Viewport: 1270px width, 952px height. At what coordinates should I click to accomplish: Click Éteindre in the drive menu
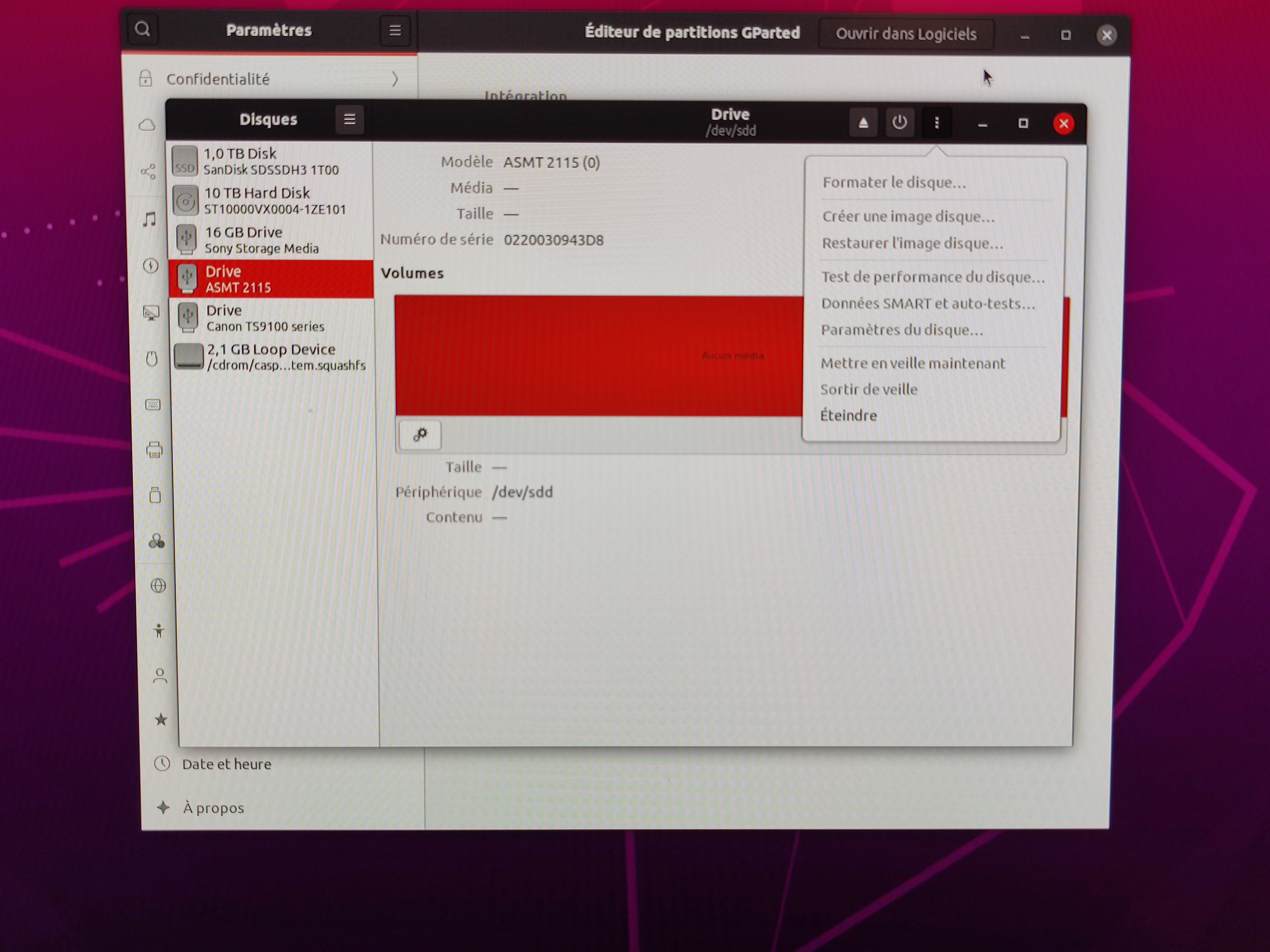click(x=848, y=415)
